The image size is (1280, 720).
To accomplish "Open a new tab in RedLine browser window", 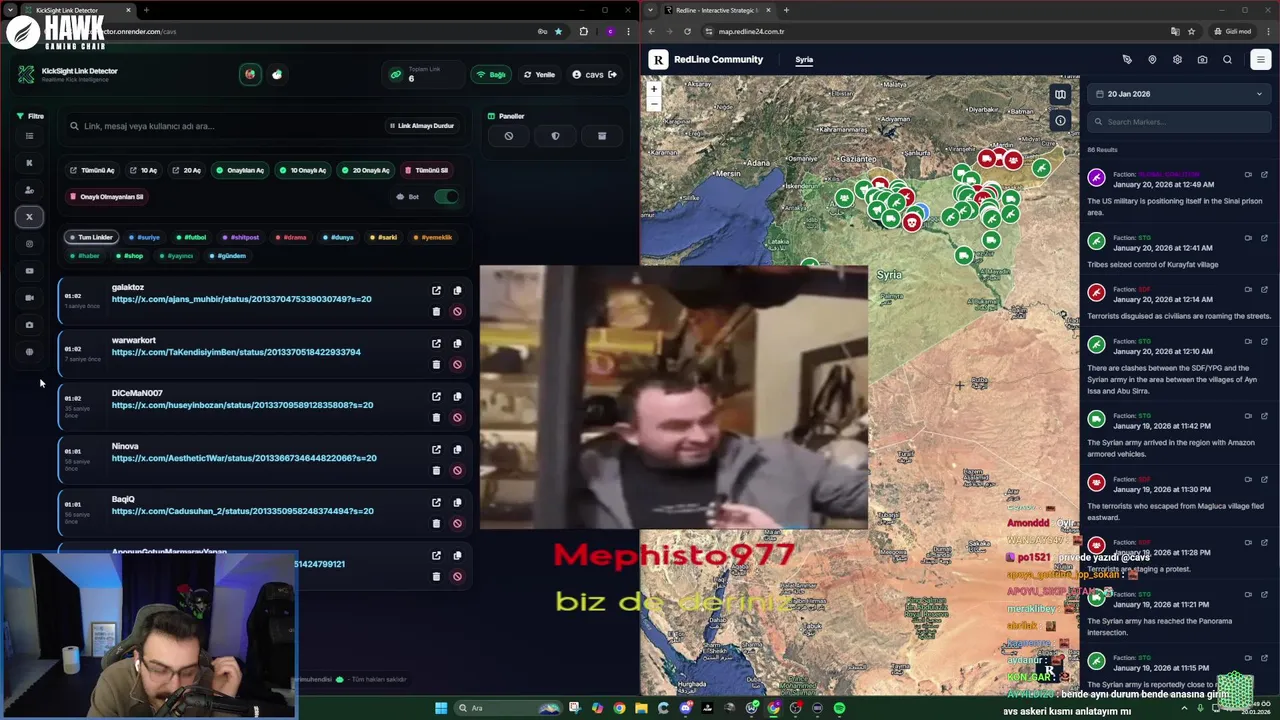I will click(786, 10).
